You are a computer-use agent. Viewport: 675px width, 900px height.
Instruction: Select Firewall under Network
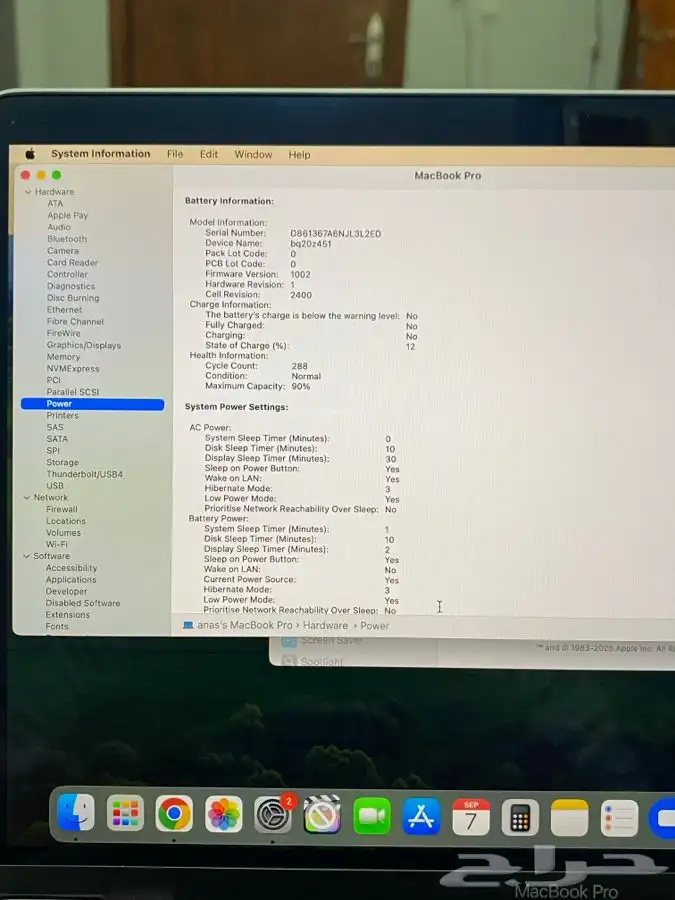[61, 509]
